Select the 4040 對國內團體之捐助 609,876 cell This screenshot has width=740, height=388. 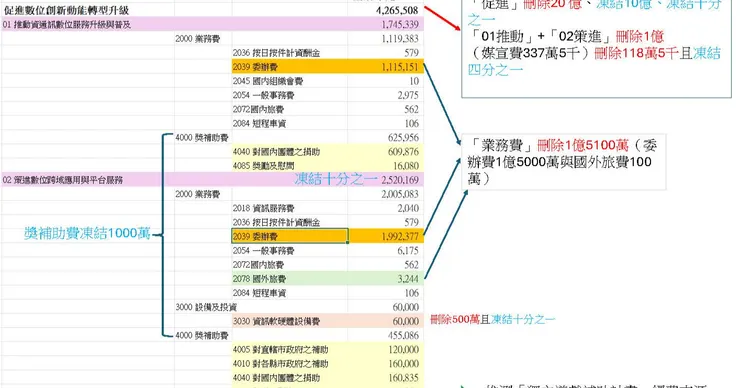tap(328, 152)
